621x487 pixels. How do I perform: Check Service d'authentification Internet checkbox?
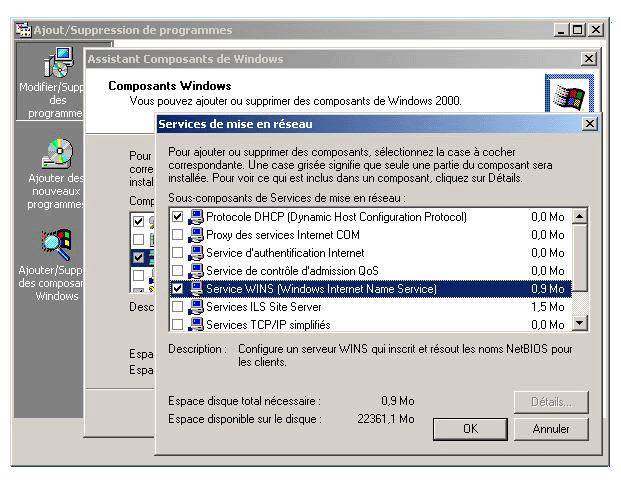tap(177, 253)
